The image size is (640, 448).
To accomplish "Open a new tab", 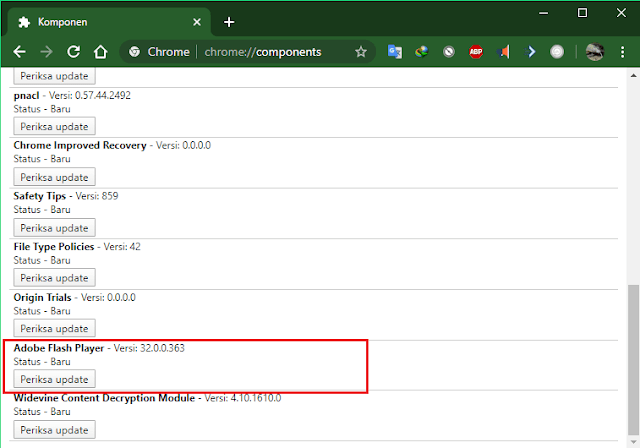I will tap(229, 22).
